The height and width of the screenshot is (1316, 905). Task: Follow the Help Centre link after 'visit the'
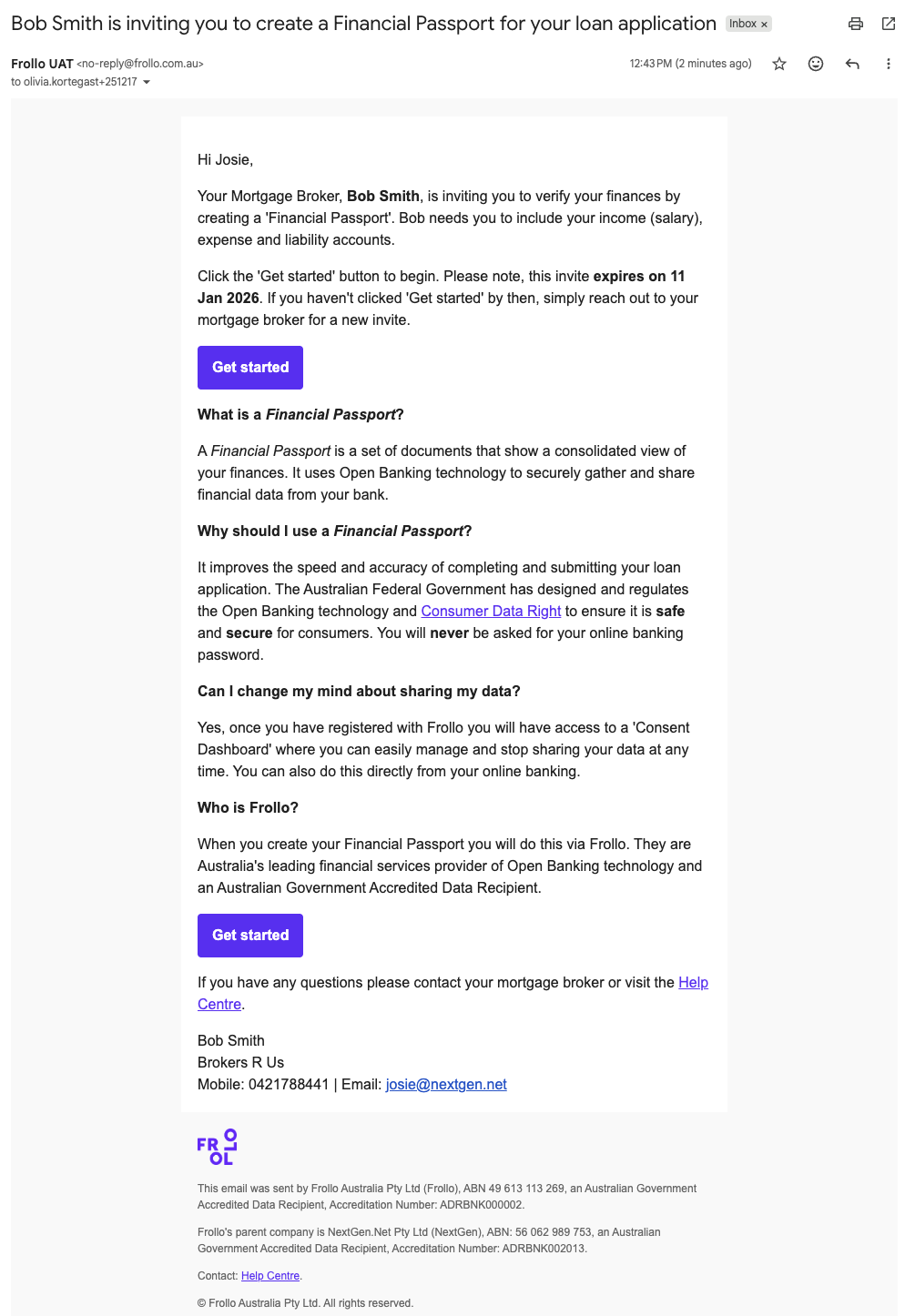pos(693,983)
